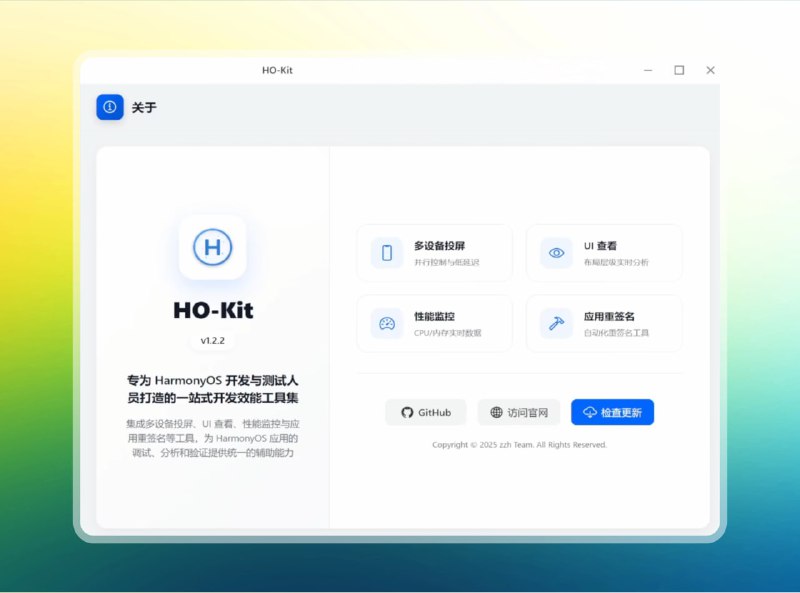Click the eye icon for UI 查看
Viewport: 800px width, 593px height.
pos(557,253)
